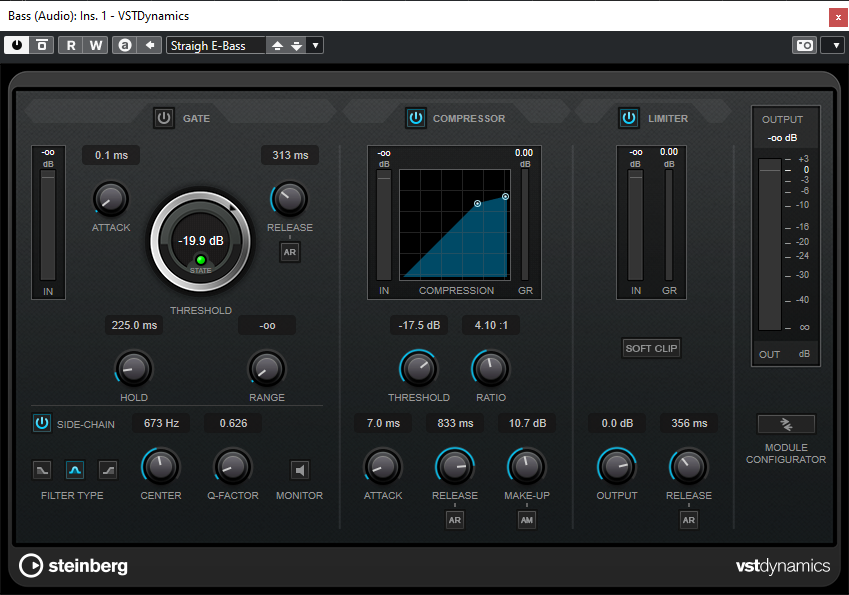Click the Gate range value -oo field
Screen dimensions: 849x595
pos(267,325)
